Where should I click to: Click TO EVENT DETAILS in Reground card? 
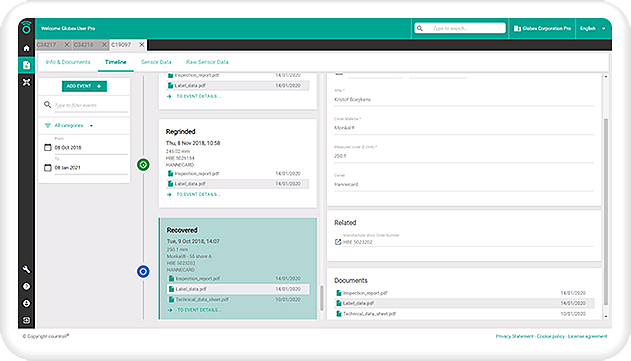pos(198,194)
